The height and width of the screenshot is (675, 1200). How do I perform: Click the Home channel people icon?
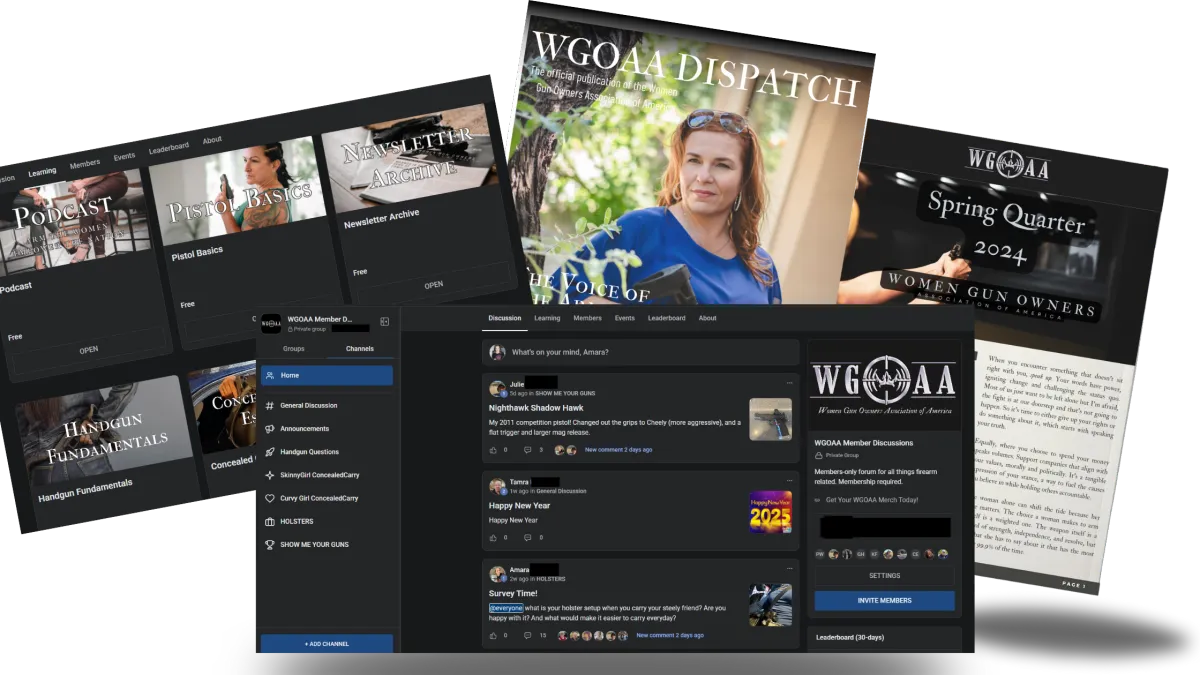click(270, 375)
